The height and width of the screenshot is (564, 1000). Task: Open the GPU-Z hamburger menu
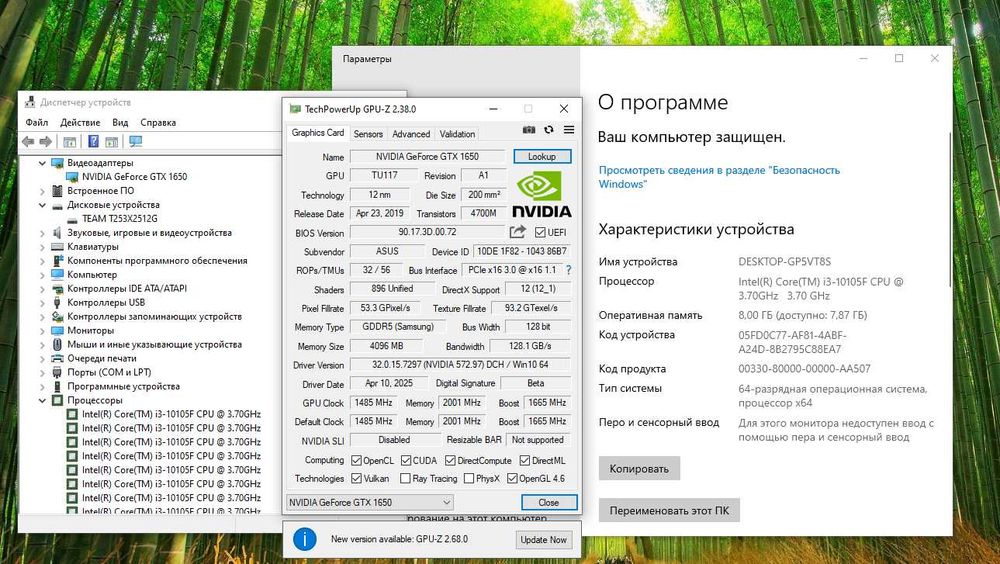(569, 130)
